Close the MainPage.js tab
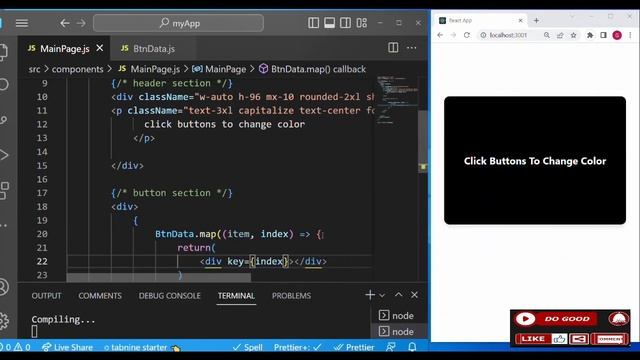 [100, 48]
